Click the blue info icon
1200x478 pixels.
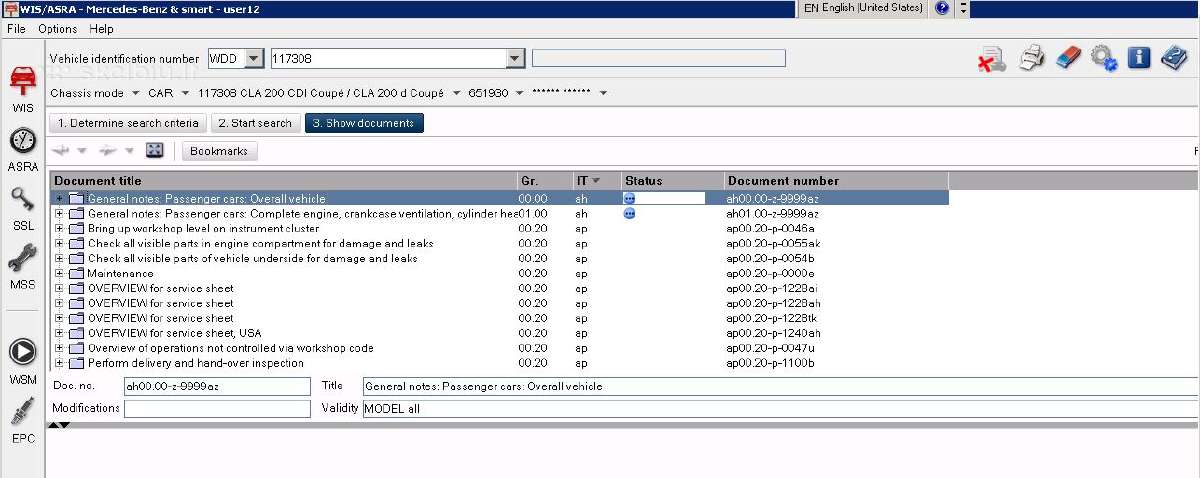tap(1139, 58)
